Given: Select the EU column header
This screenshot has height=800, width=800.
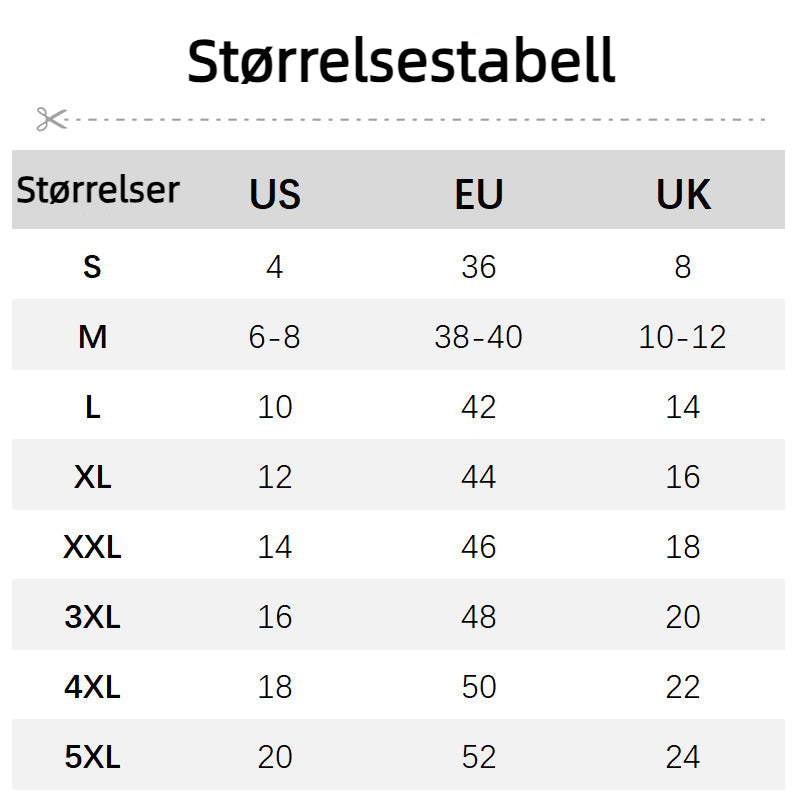Looking at the screenshot, I should point(479,194).
